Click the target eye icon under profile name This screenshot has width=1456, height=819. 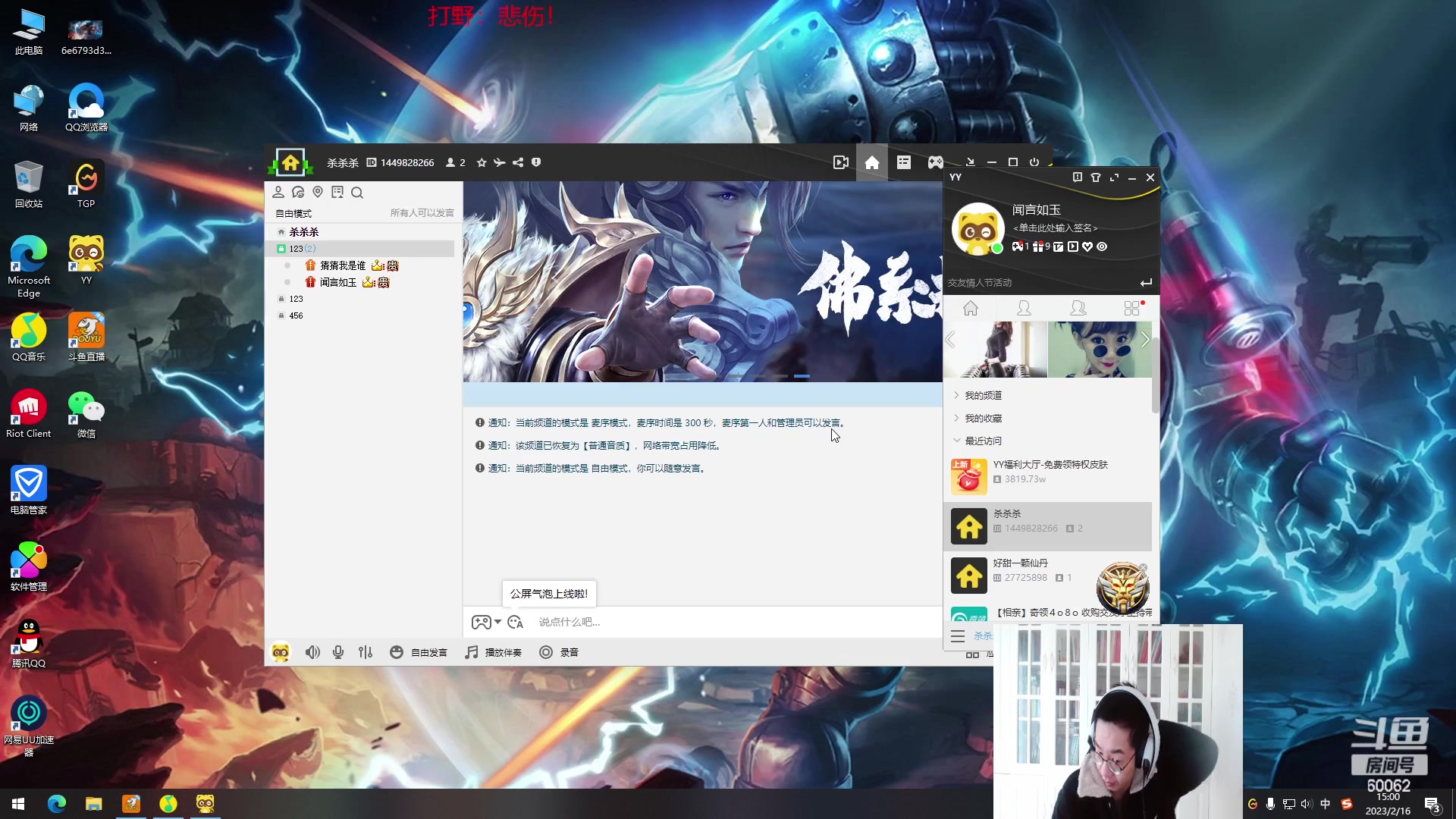1103,246
